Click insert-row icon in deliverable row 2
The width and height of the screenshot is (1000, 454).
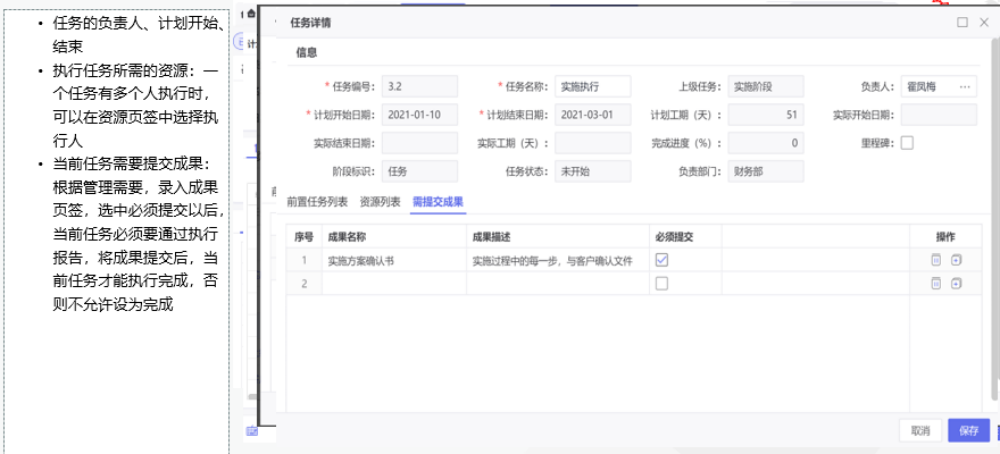click(955, 284)
